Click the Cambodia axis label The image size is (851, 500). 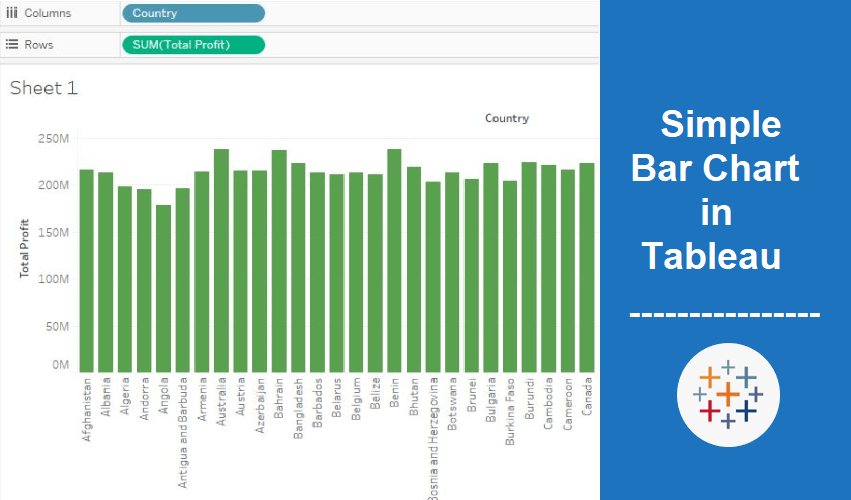click(x=549, y=403)
